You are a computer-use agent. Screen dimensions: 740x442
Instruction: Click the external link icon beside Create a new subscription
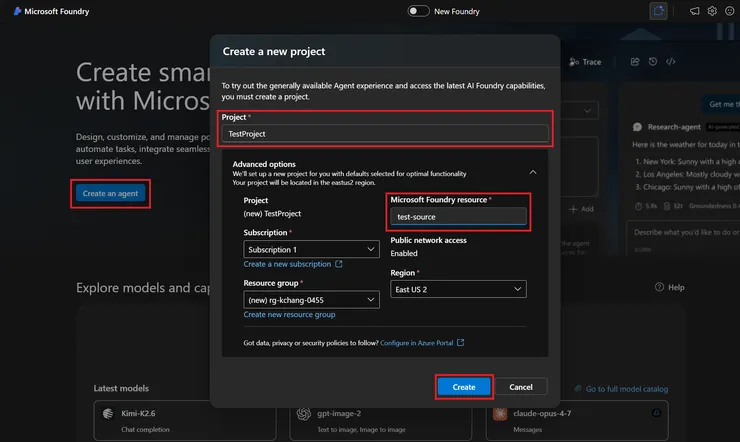pyautogui.click(x=339, y=264)
